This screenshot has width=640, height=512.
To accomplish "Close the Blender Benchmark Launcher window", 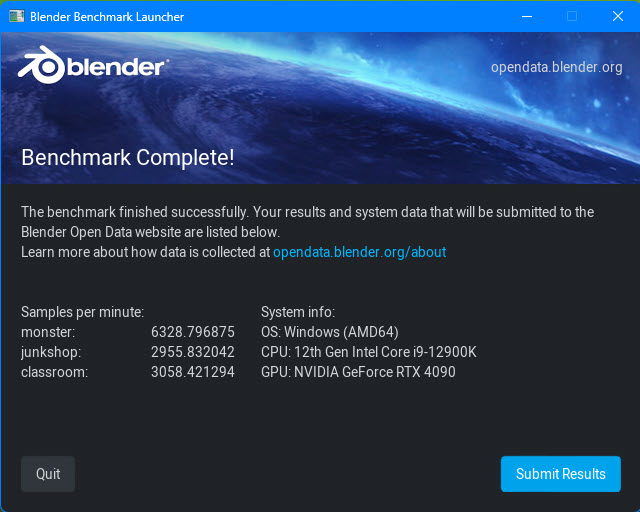I will (x=618, y=16).
